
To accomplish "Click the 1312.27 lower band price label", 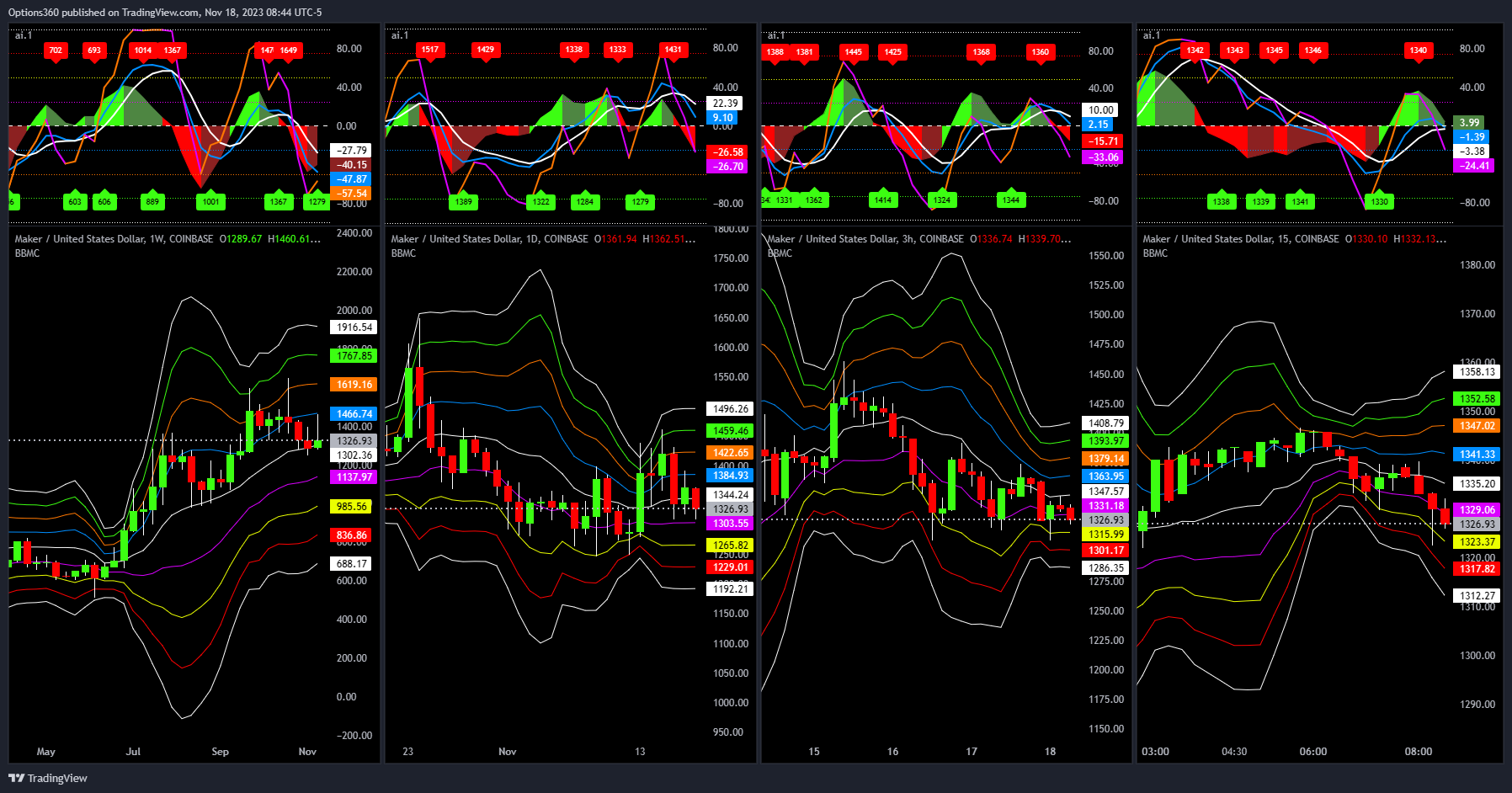I will point(1477,596).
